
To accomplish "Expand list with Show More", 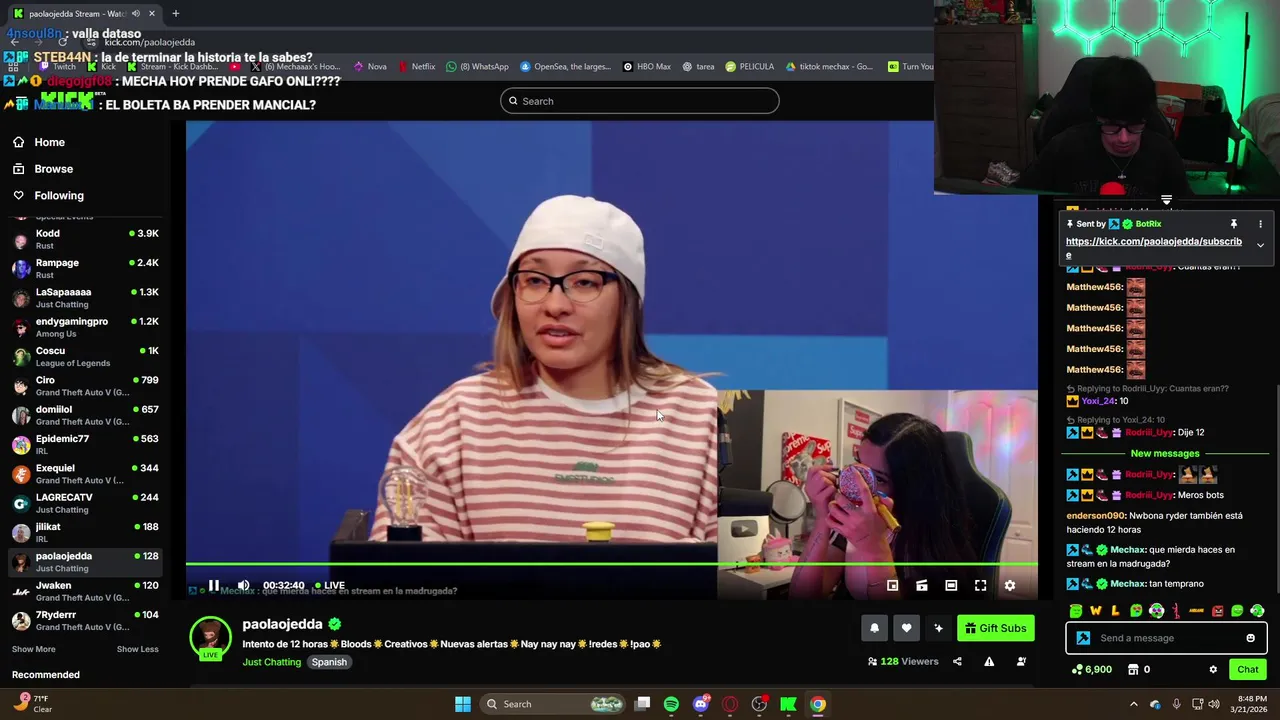I will coord(33,649).
